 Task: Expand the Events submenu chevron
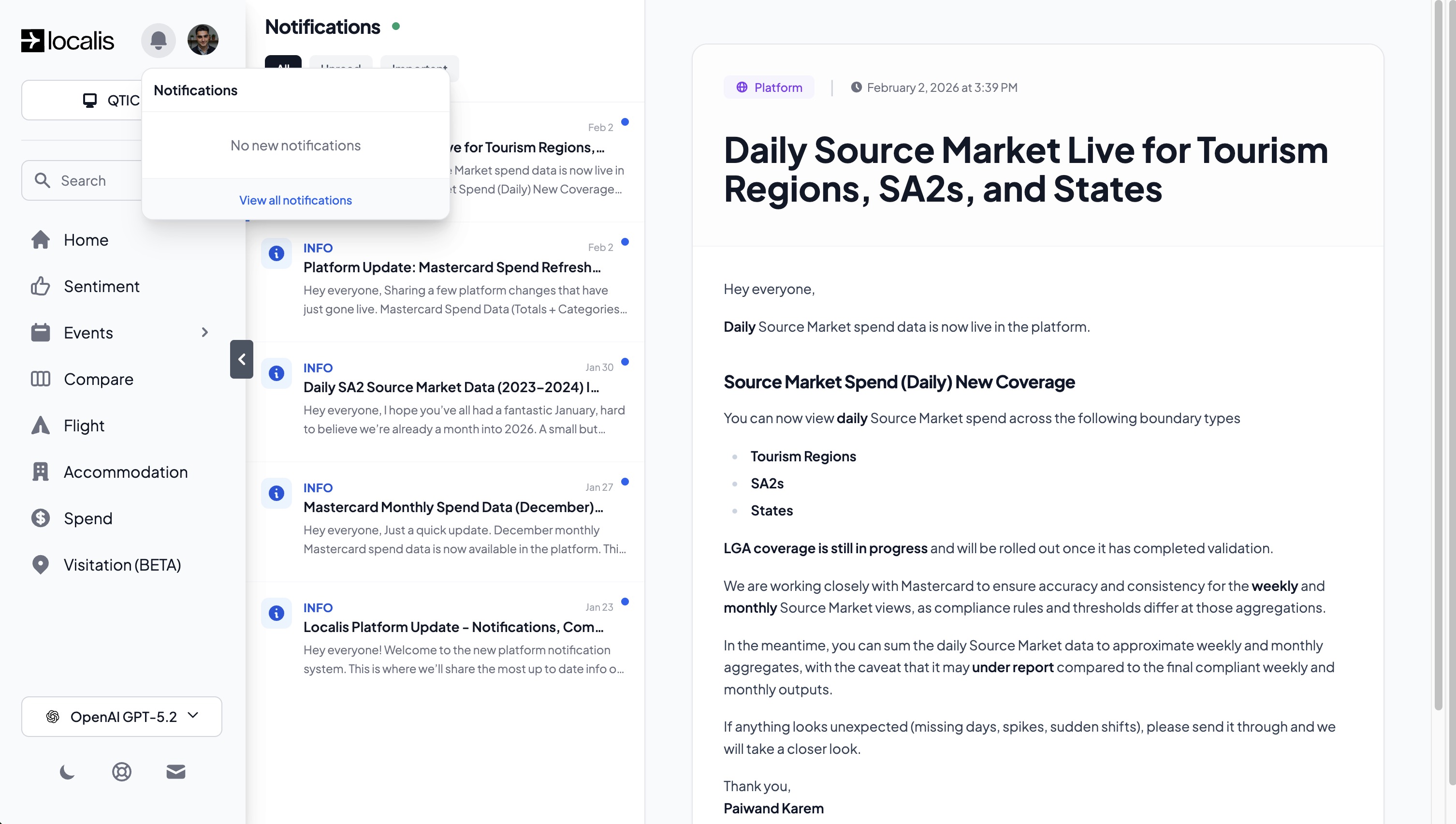click(205, 333)
